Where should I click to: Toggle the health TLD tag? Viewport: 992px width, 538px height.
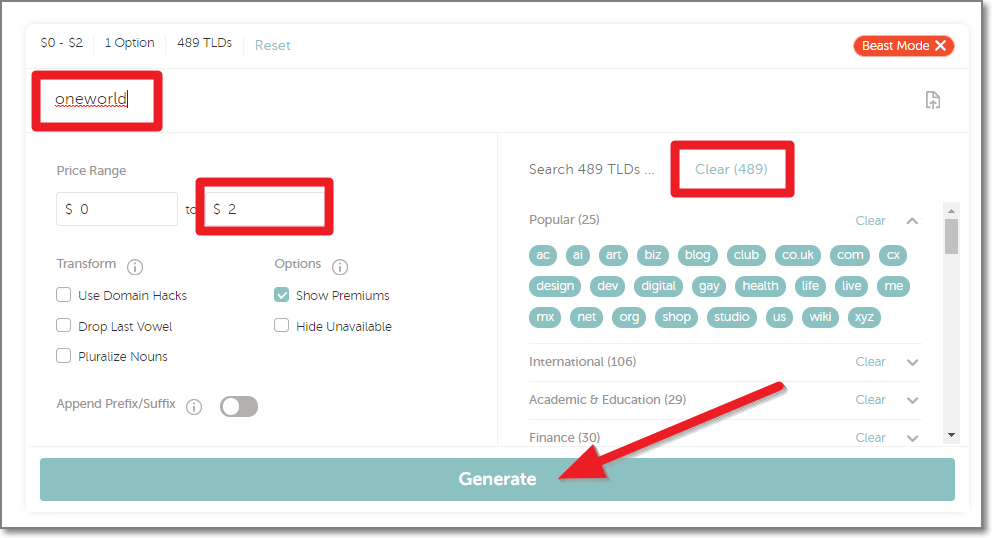[x=760, y=286]
